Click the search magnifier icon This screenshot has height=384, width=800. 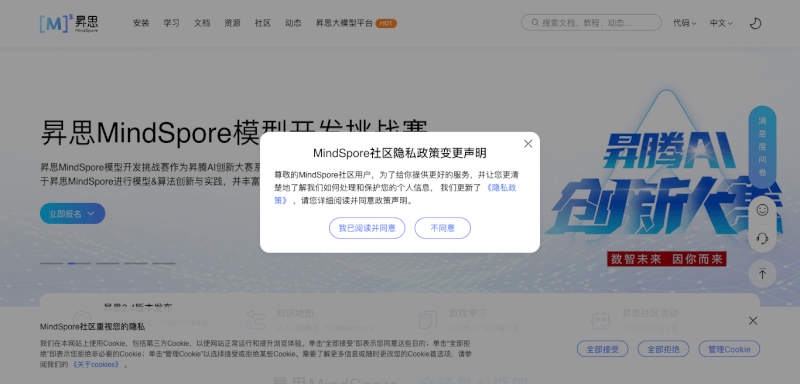pos(535,23)
